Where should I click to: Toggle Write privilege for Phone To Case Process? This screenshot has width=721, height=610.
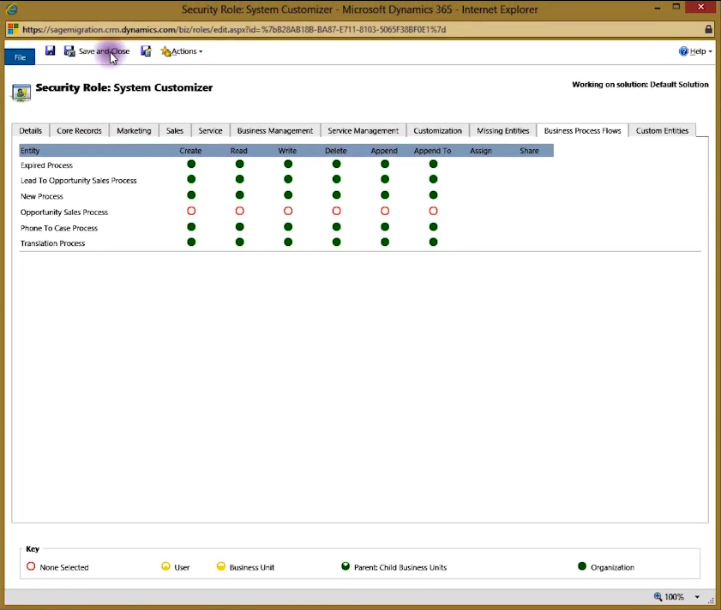tap(288, 227)
